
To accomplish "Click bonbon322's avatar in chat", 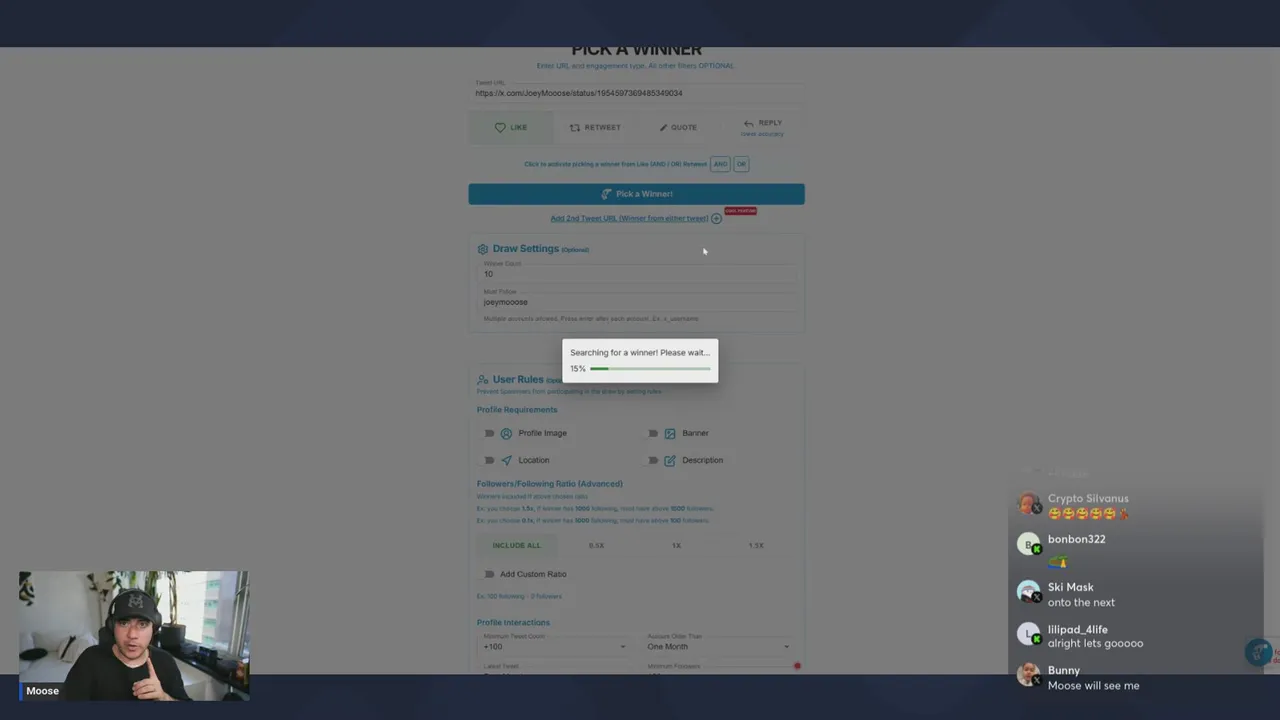I will click(x=1028, y=544).
